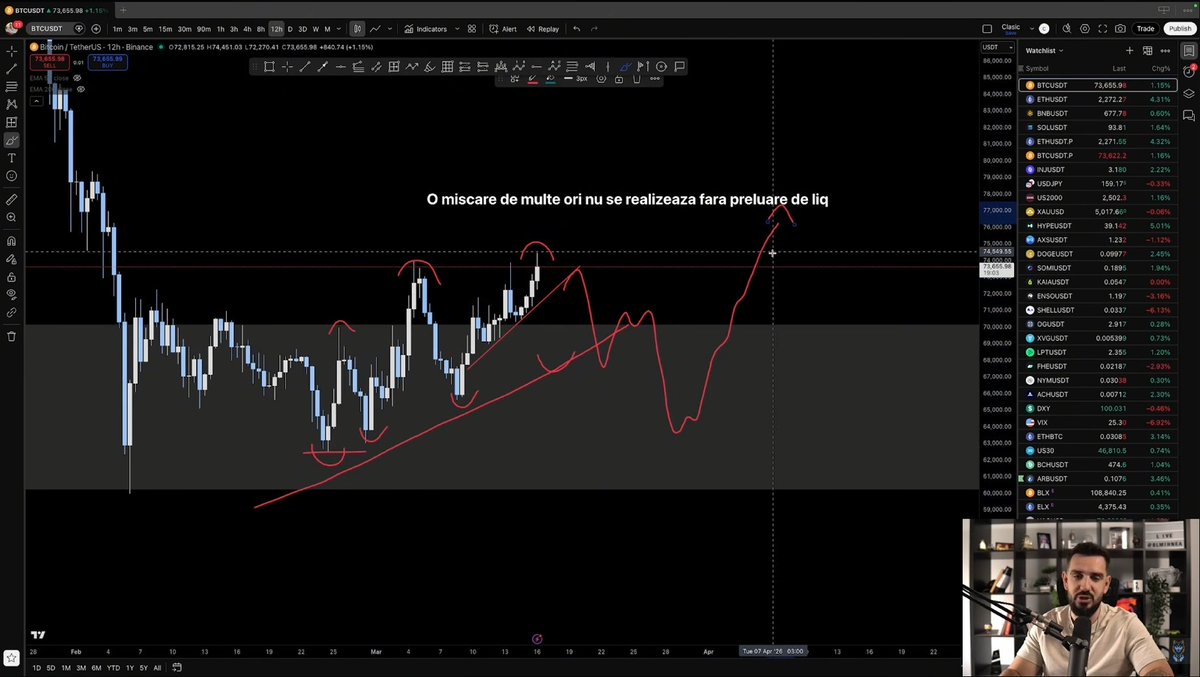Select the Text tool in left sidebar

tap(12, 158)
